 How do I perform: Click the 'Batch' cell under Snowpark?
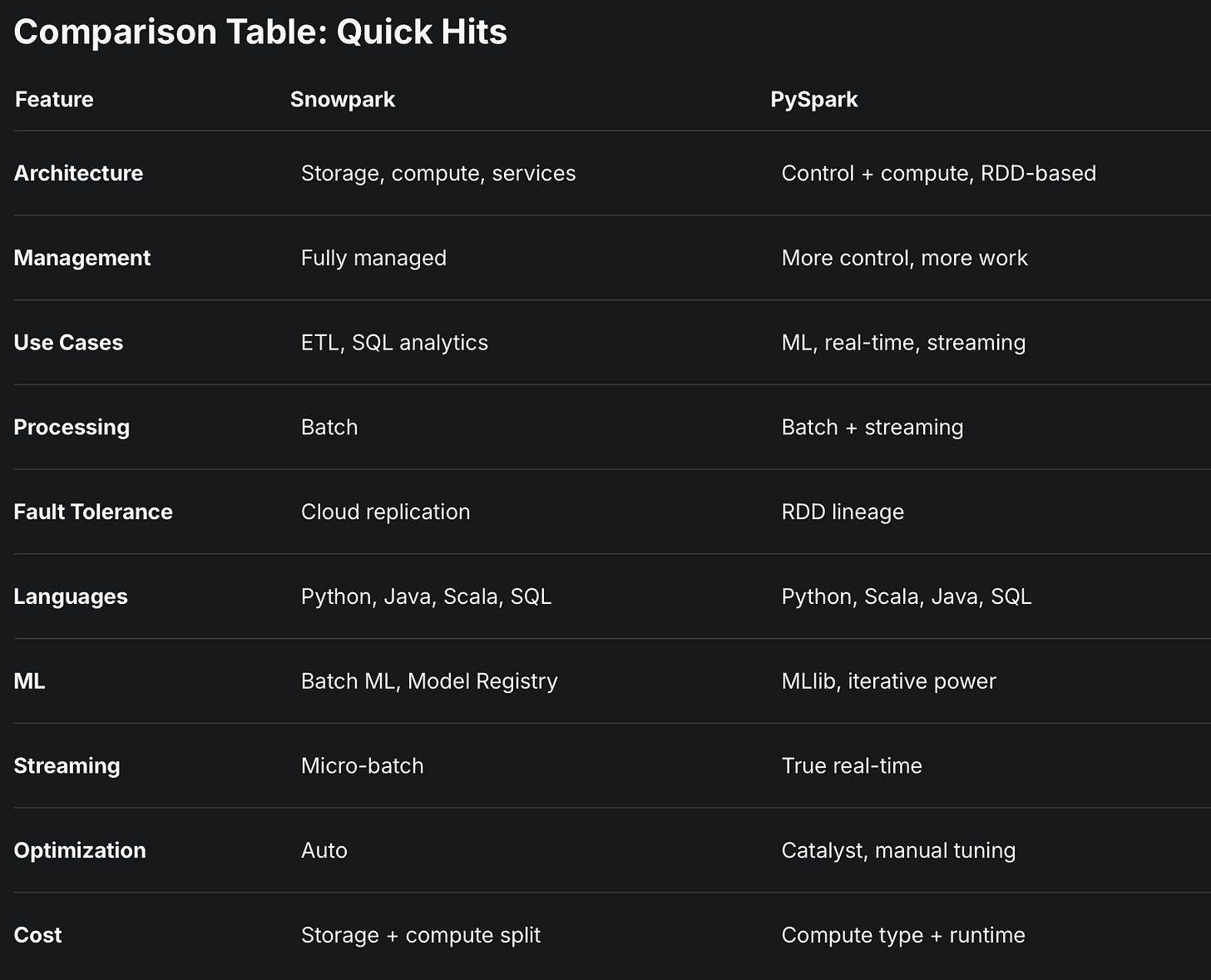[x=329, y=428]
